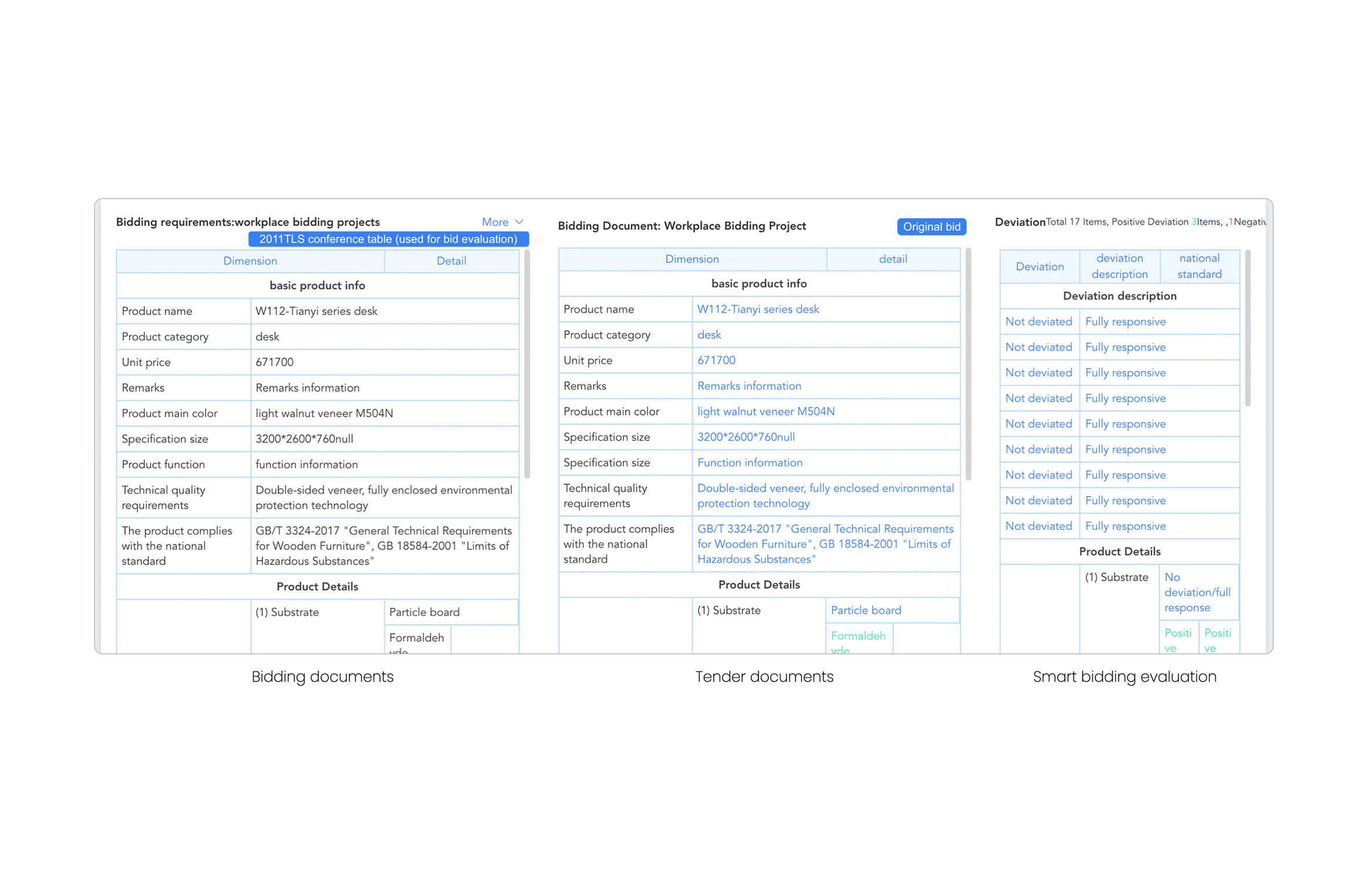Click the light walnut veneer M504N link
This screenshot has width=1372, height=890.
click(x=765, y=411)
